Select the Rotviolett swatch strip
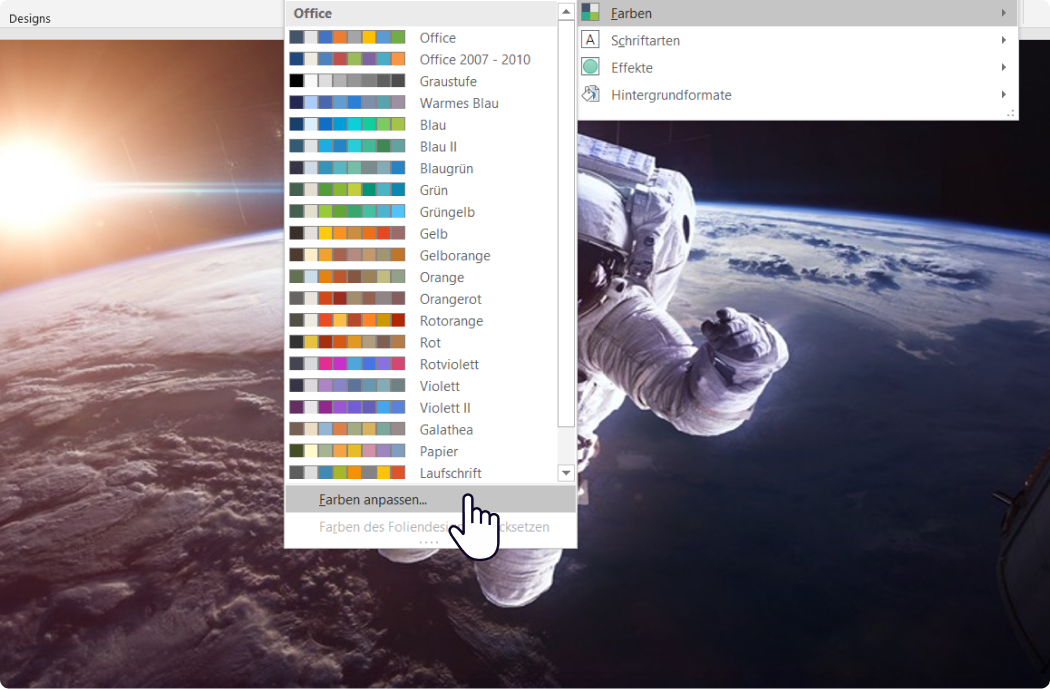 pos(347,364)
